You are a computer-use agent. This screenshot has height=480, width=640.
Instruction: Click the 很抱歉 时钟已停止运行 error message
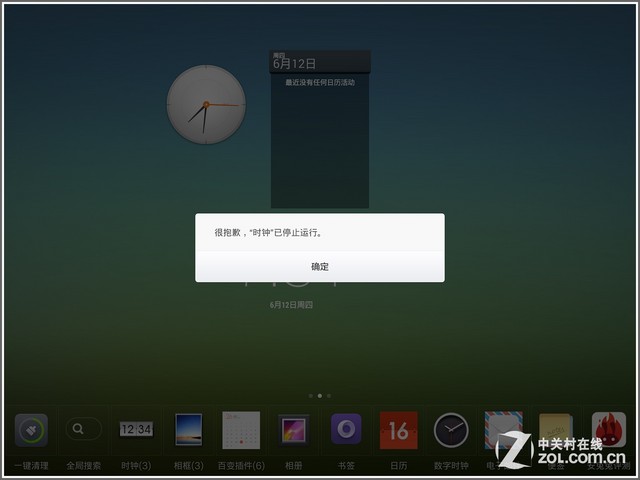(x=269, y=232)
